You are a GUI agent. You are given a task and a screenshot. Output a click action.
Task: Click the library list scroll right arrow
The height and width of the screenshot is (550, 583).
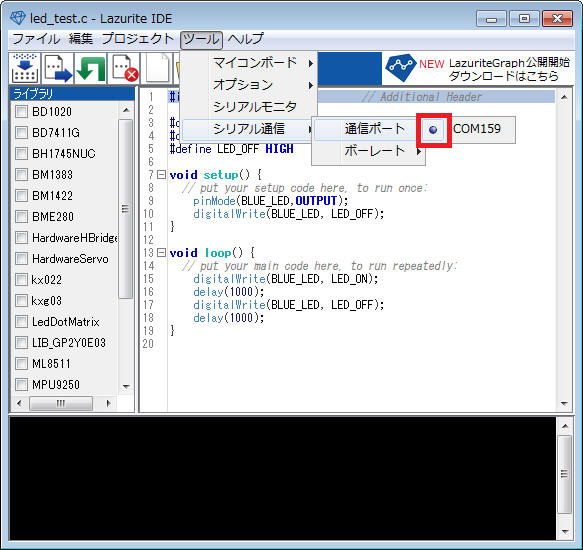[109, 403]
